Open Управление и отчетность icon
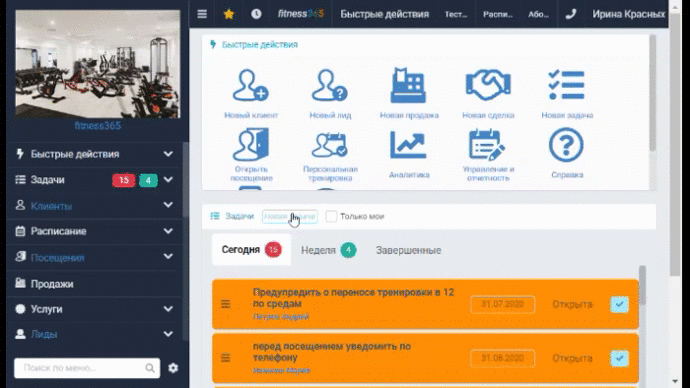This screenshot has height=388, width=690. 488,155
